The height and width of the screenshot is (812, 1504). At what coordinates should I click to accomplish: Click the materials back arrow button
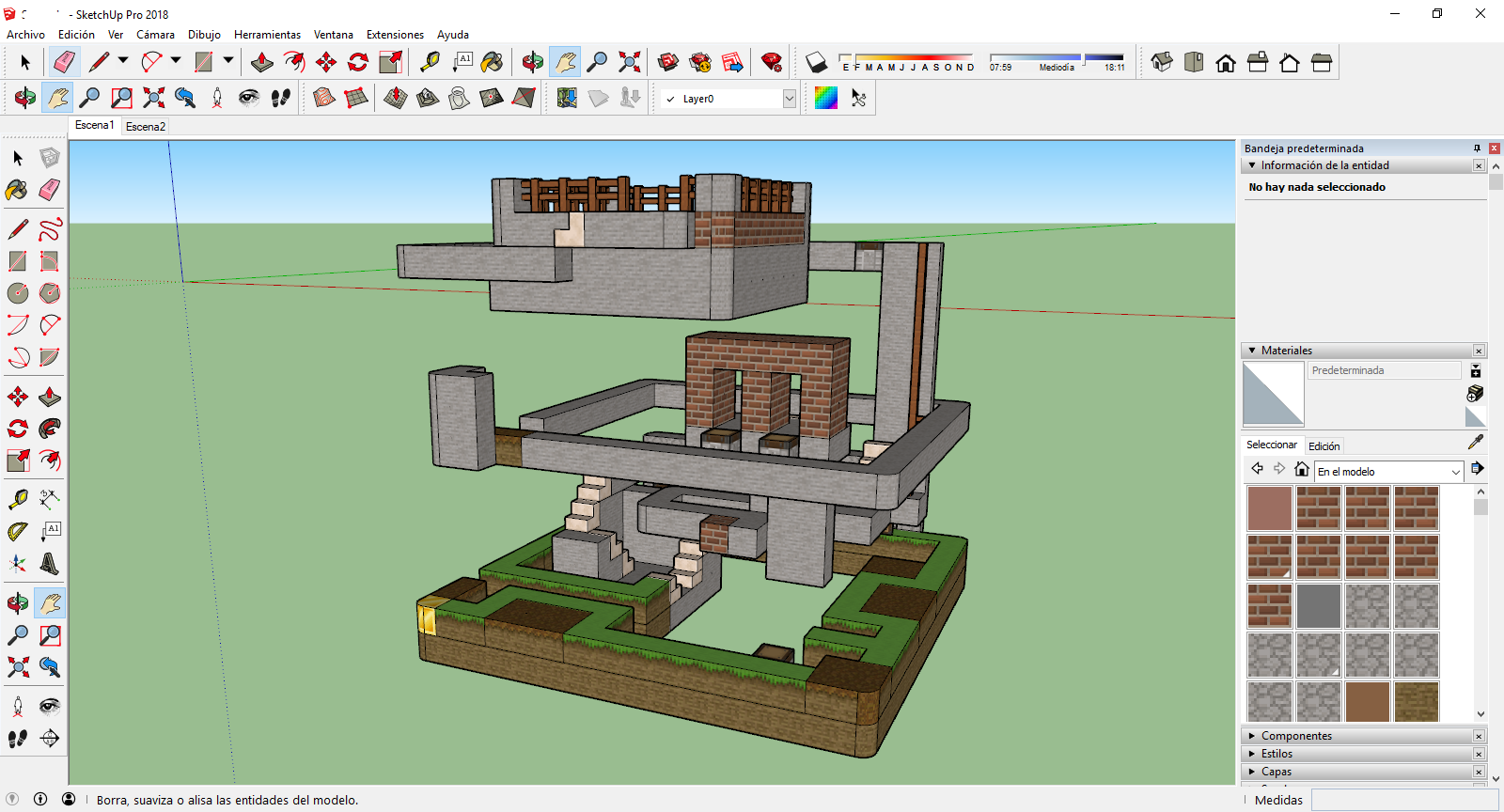pos(1257,468)
